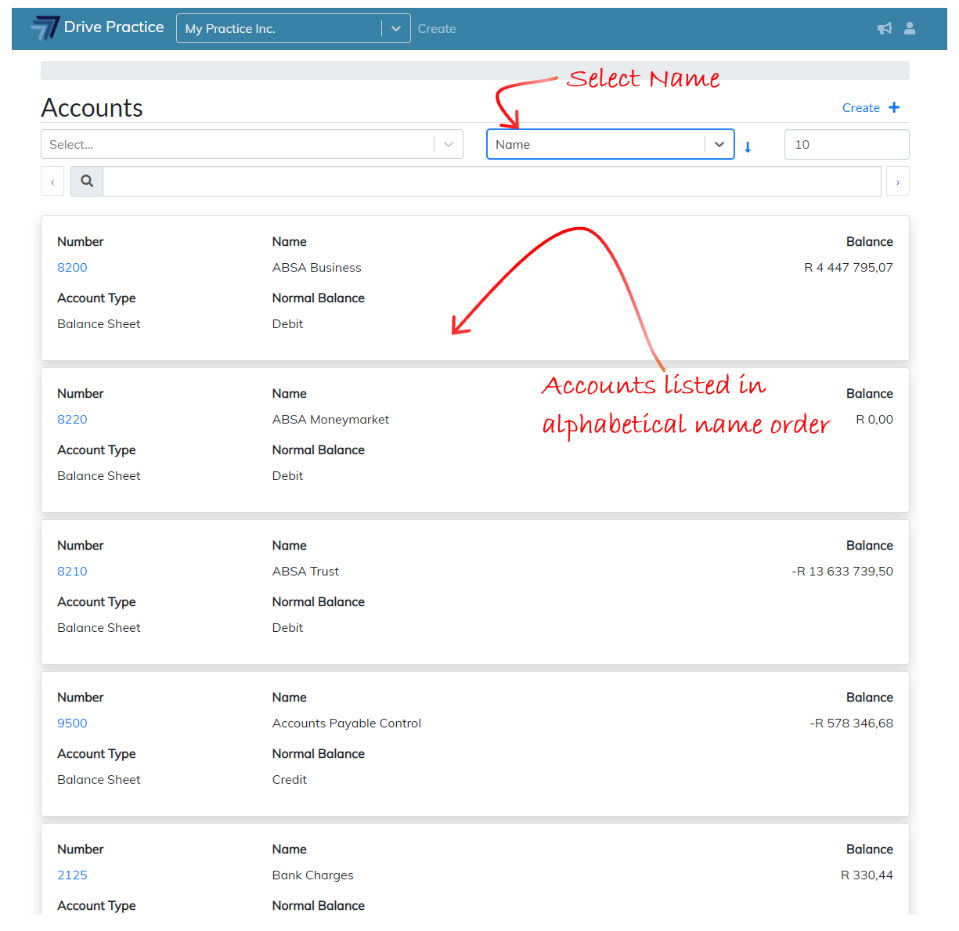Screen dimensions: 959x931
Task: Click Balance Sheet type for account 9500
Action: pos(98,779)
